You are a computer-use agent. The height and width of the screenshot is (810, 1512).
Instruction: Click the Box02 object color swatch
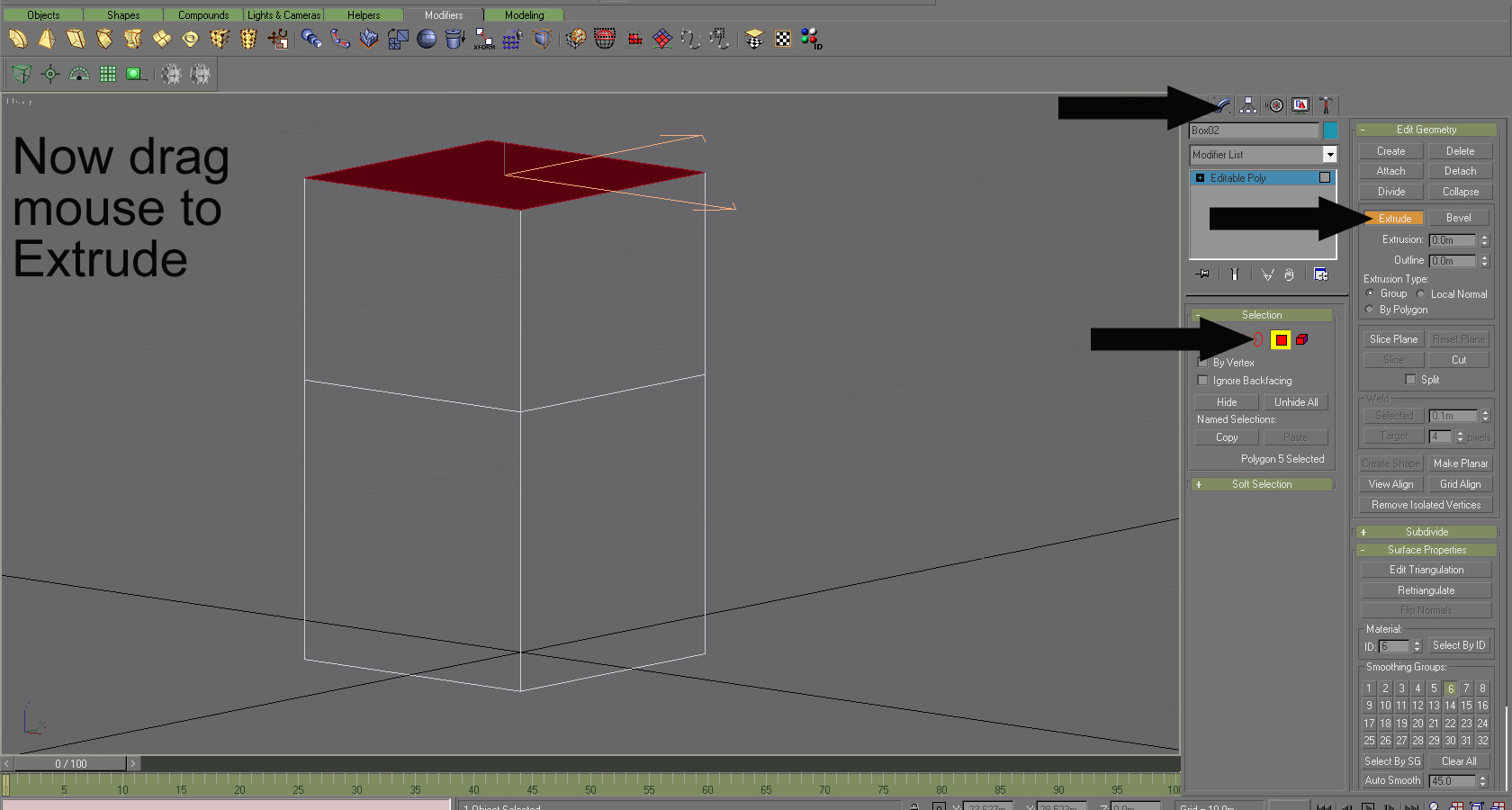click(x=1330, y=130)
